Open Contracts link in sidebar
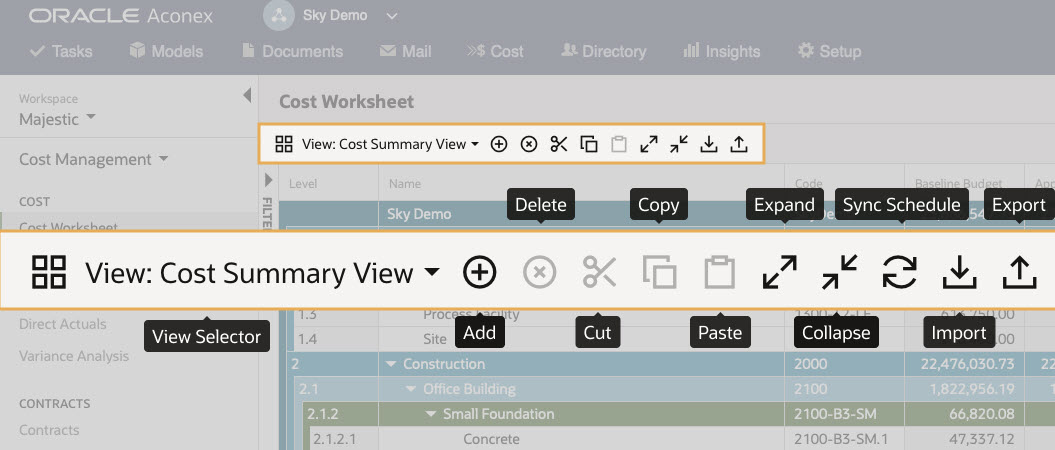This screenshot has width=1055, height=450. (x=49, y=430)
